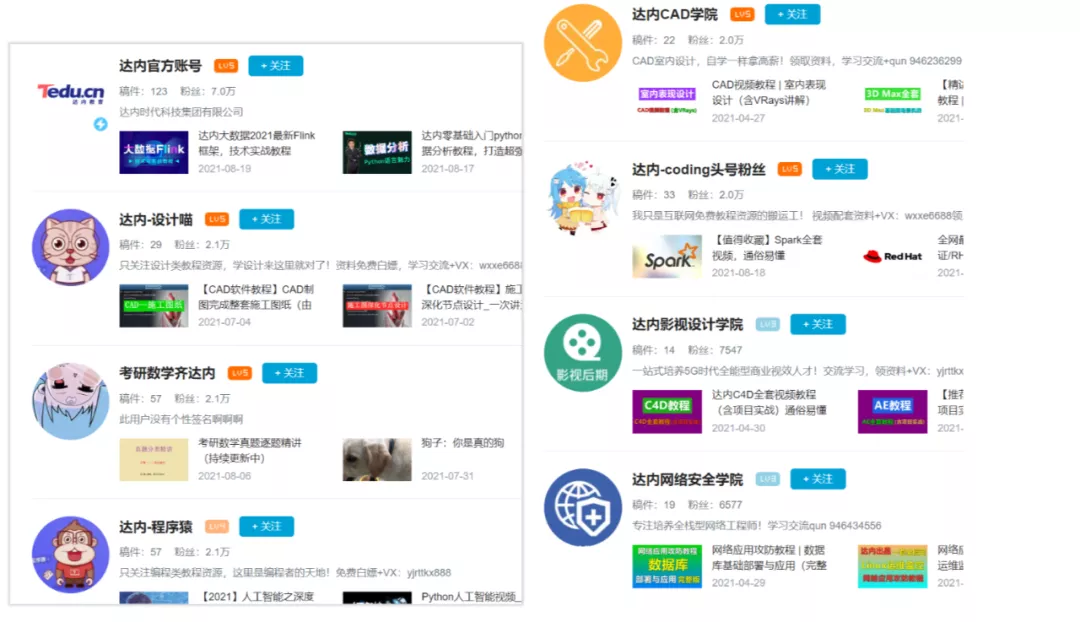Click the cat avatar of 达内-设计喵
1080x622 pixels.
click(70, 248)
